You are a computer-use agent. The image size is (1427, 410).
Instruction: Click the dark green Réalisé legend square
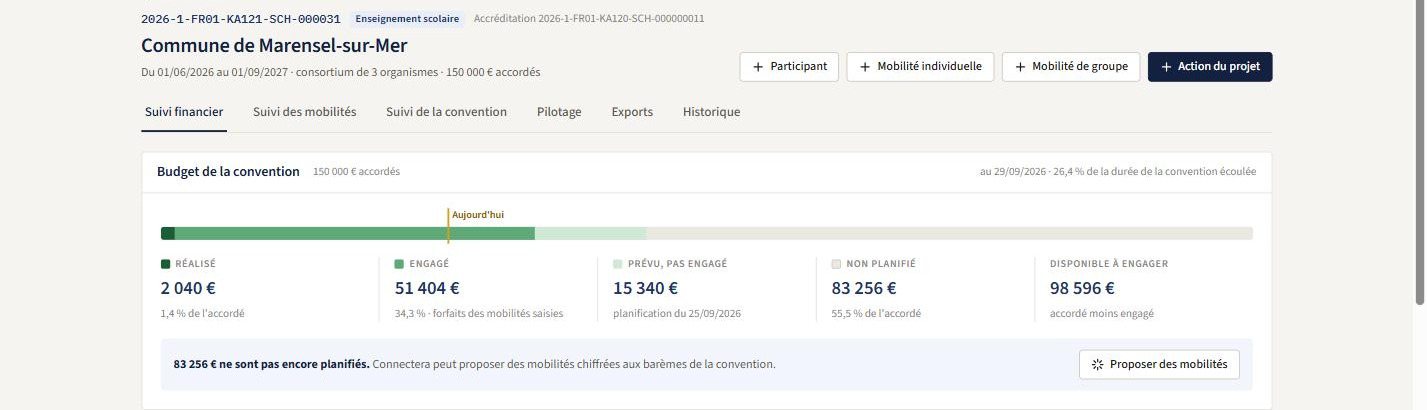(x=165, y=264)
